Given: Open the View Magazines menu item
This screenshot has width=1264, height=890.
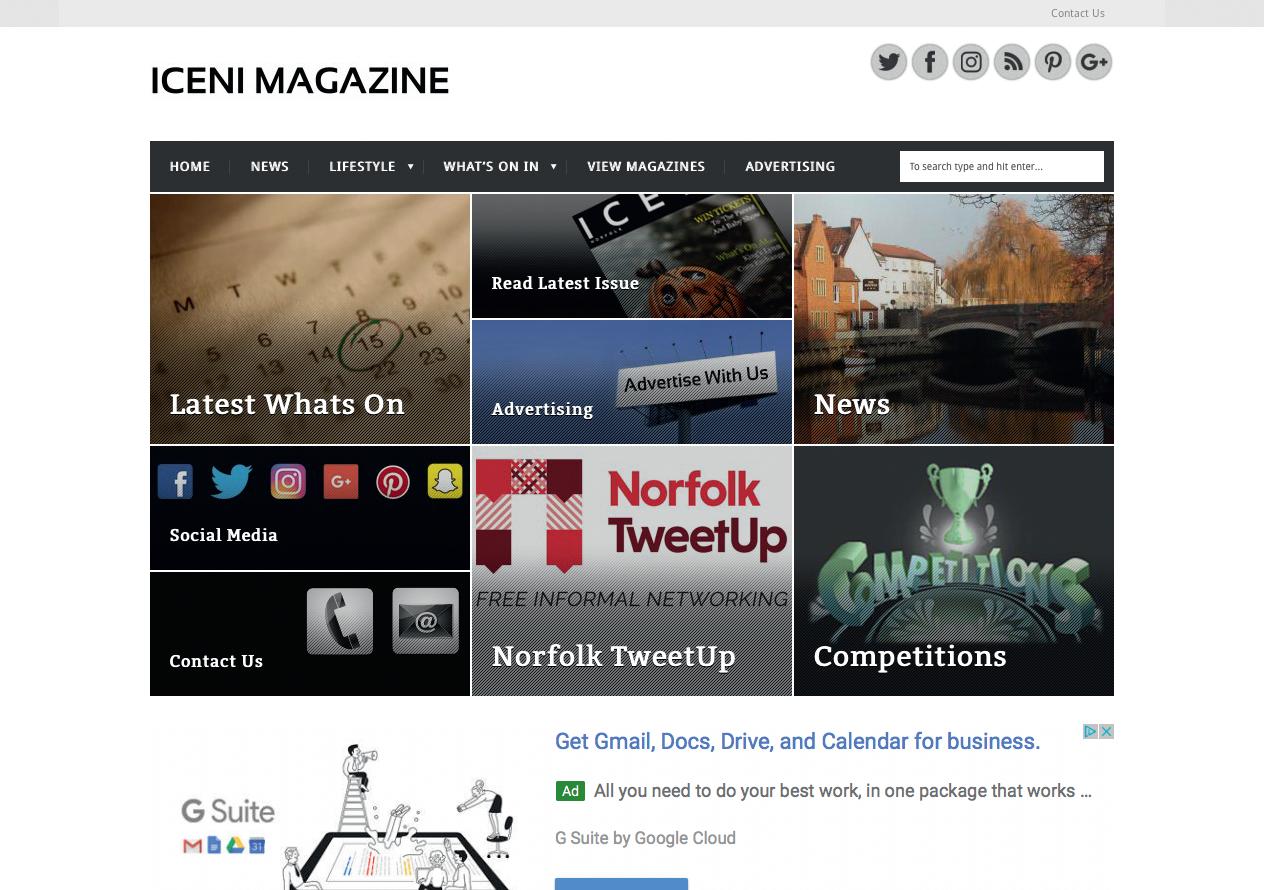Looking at the screenshot, I should click(x=646, y=167).
